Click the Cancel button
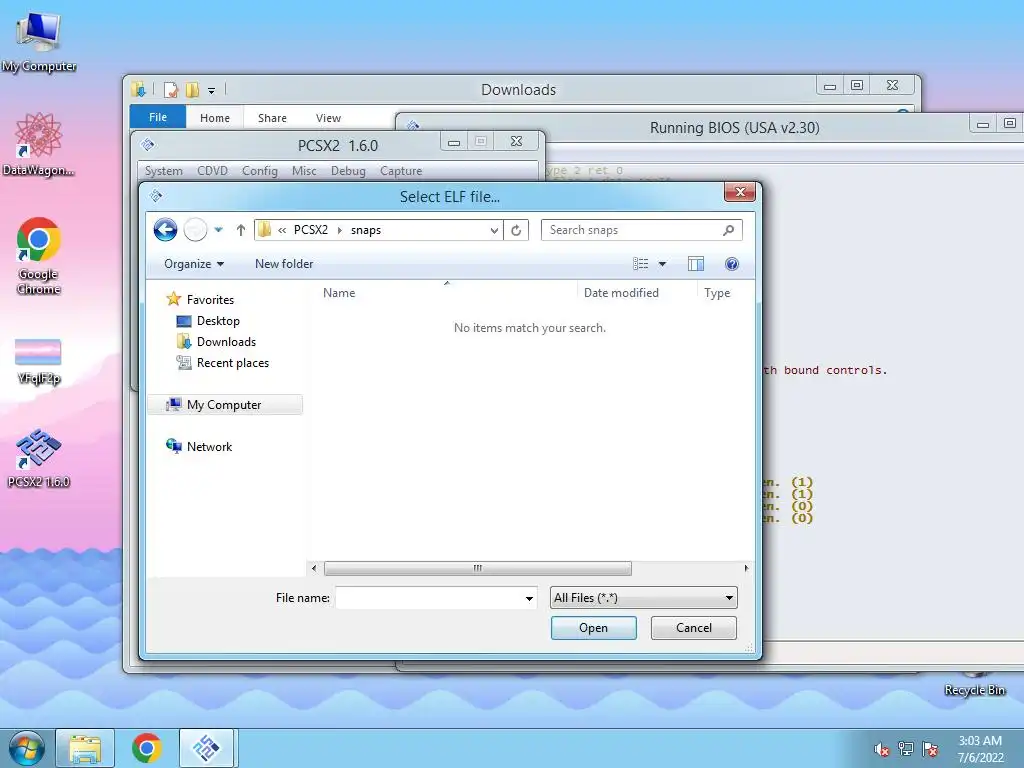This screenshot has height=768, width=1024. (694, 628)
